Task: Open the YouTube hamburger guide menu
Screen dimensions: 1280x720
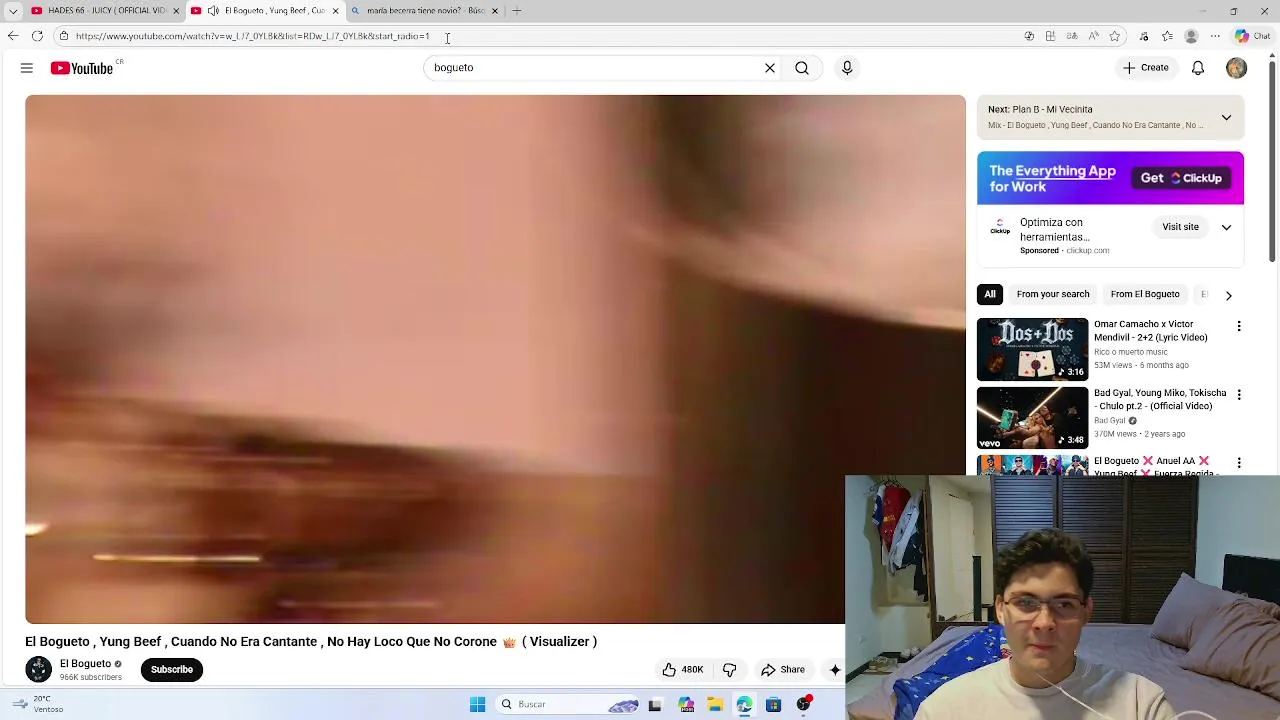Action: coord(27,68)
